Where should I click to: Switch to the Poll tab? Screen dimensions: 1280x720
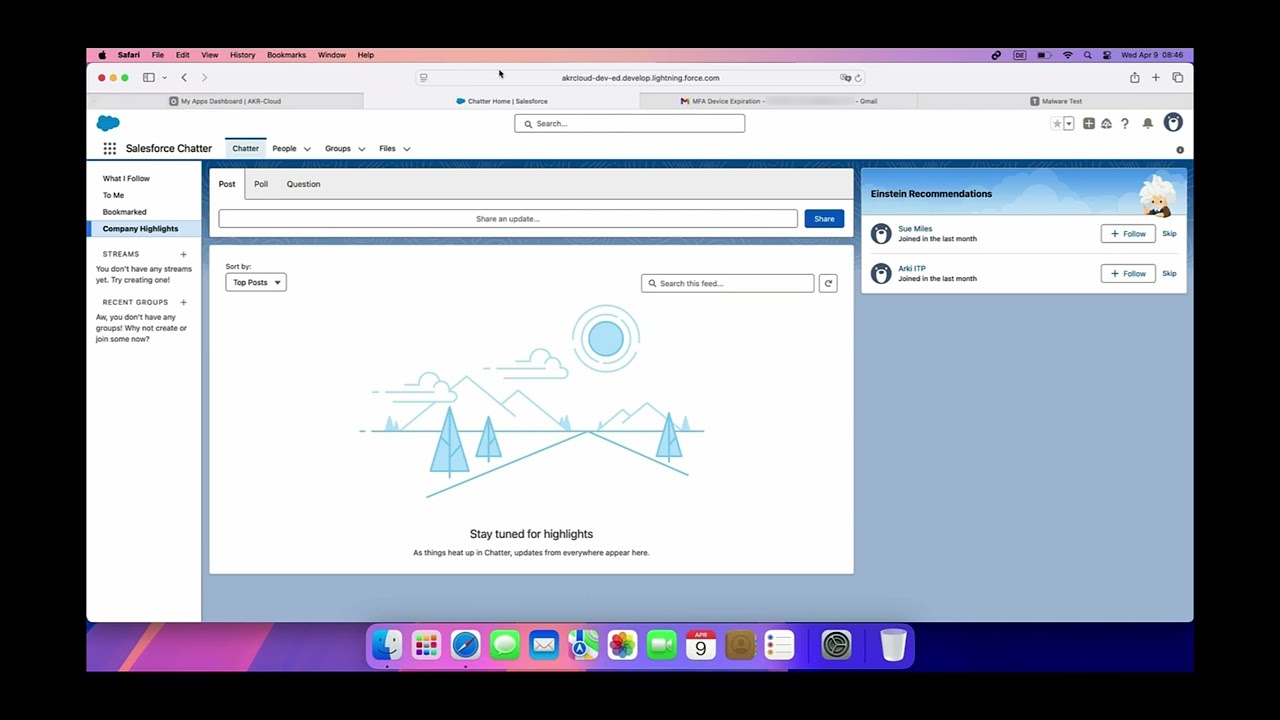point(261,184)
